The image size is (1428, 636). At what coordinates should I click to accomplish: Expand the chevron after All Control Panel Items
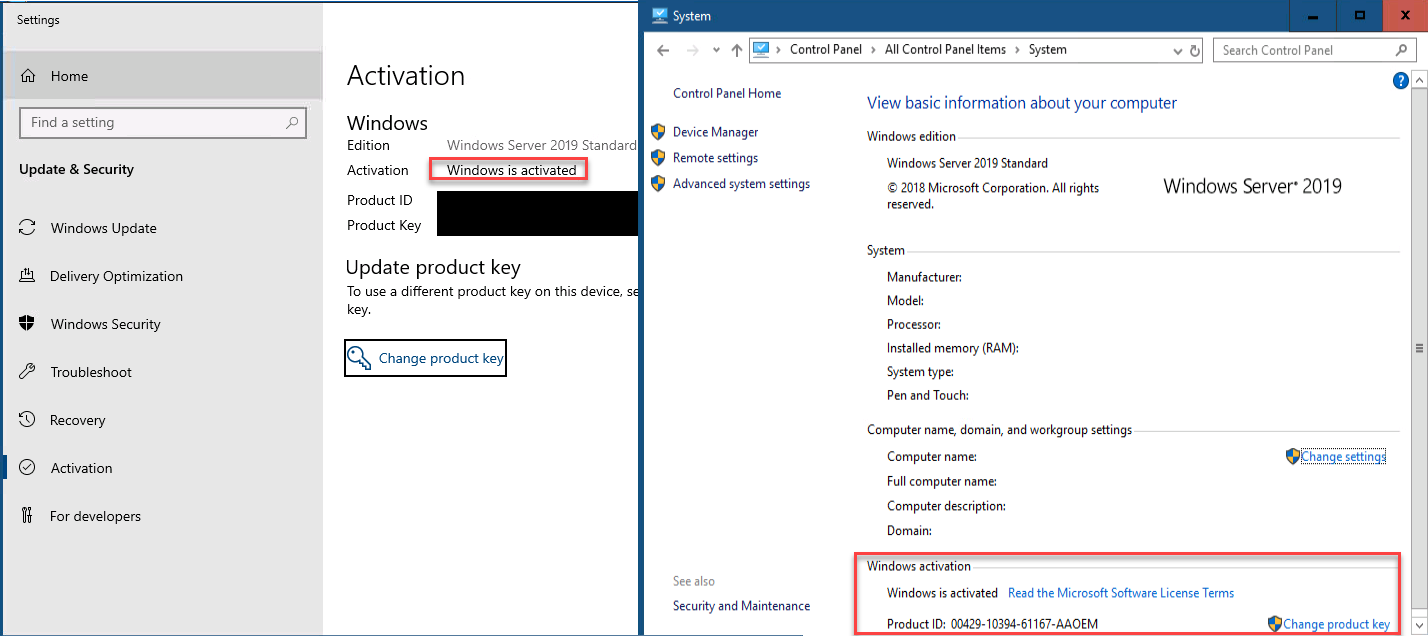[1017, 50]
